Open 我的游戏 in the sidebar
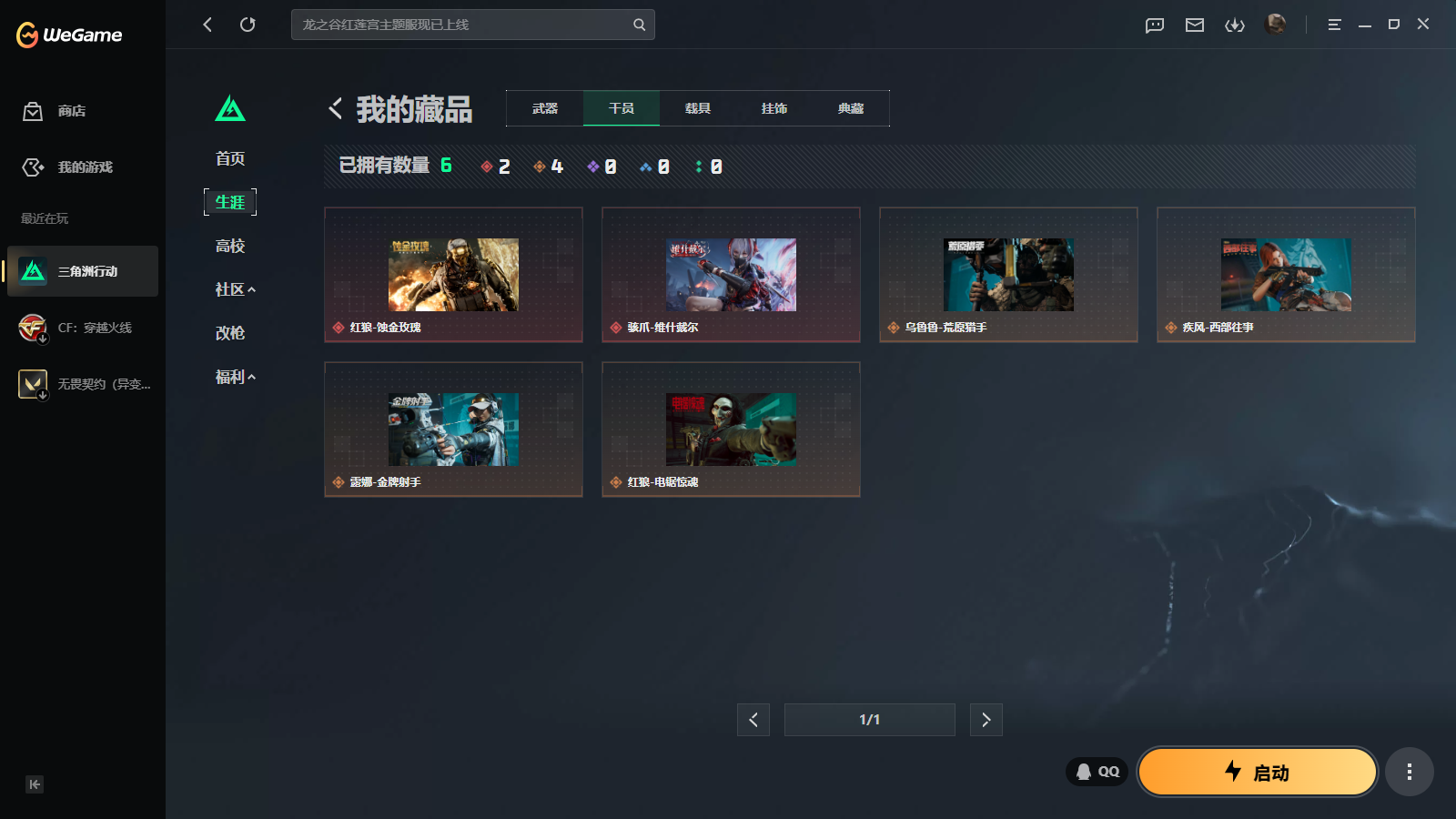The height and width of the screenshot is (819, 1456). (67, 167)
